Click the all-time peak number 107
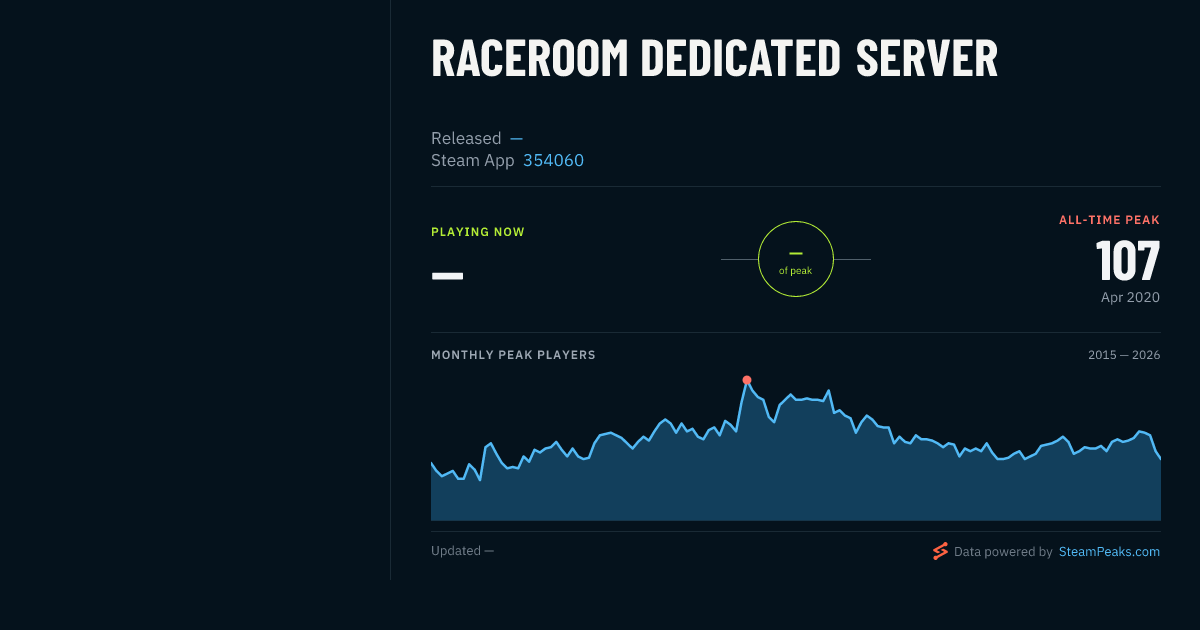 (x=1128, y=260)
